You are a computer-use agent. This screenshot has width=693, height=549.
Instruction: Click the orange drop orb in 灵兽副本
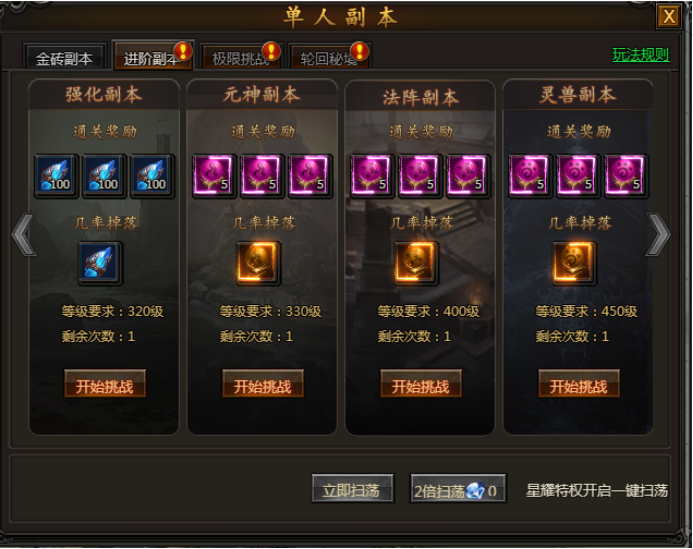pyautogui.click(x=574, y=263)
